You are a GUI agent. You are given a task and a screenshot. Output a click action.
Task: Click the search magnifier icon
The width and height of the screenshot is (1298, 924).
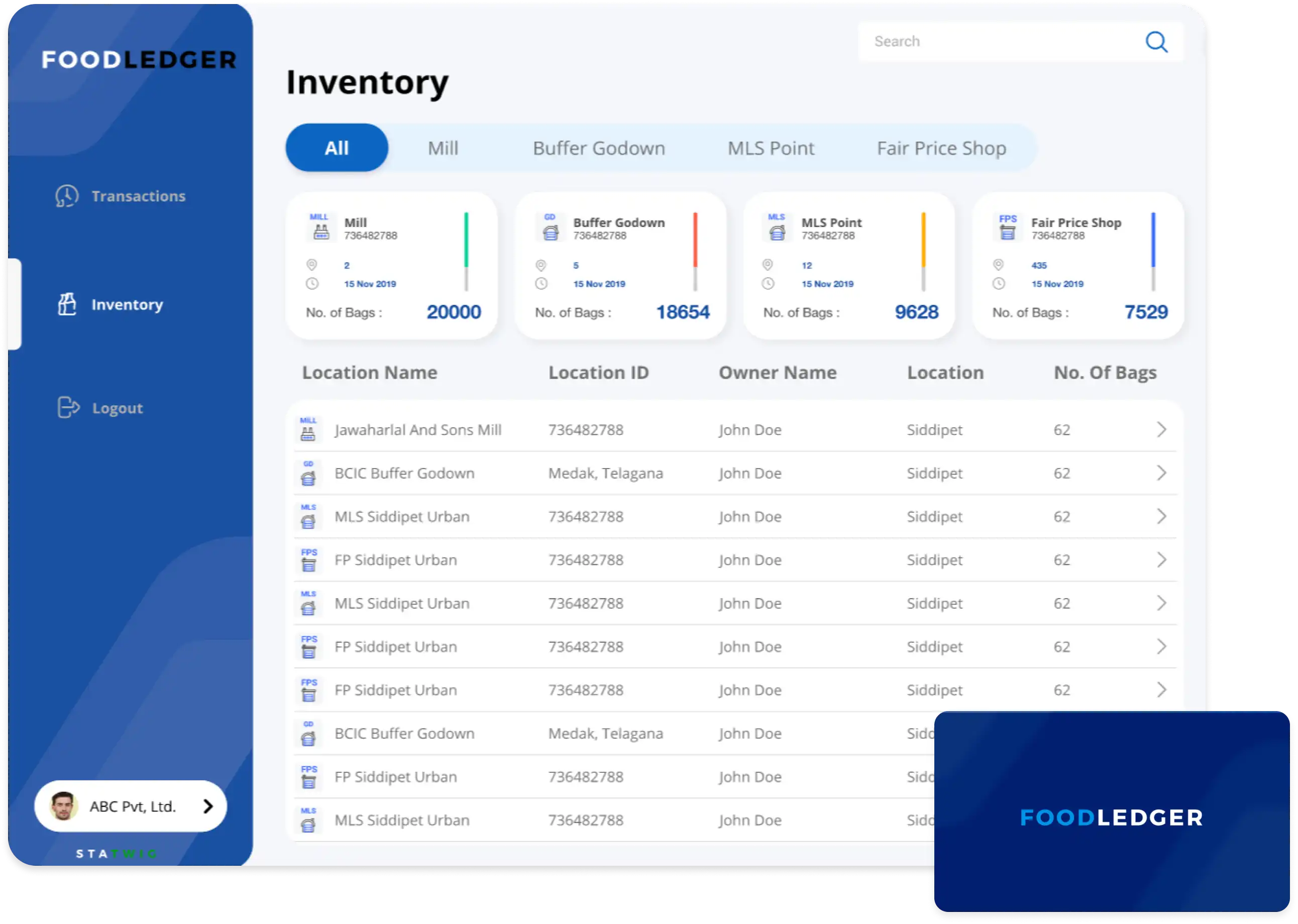(1157, 42)
